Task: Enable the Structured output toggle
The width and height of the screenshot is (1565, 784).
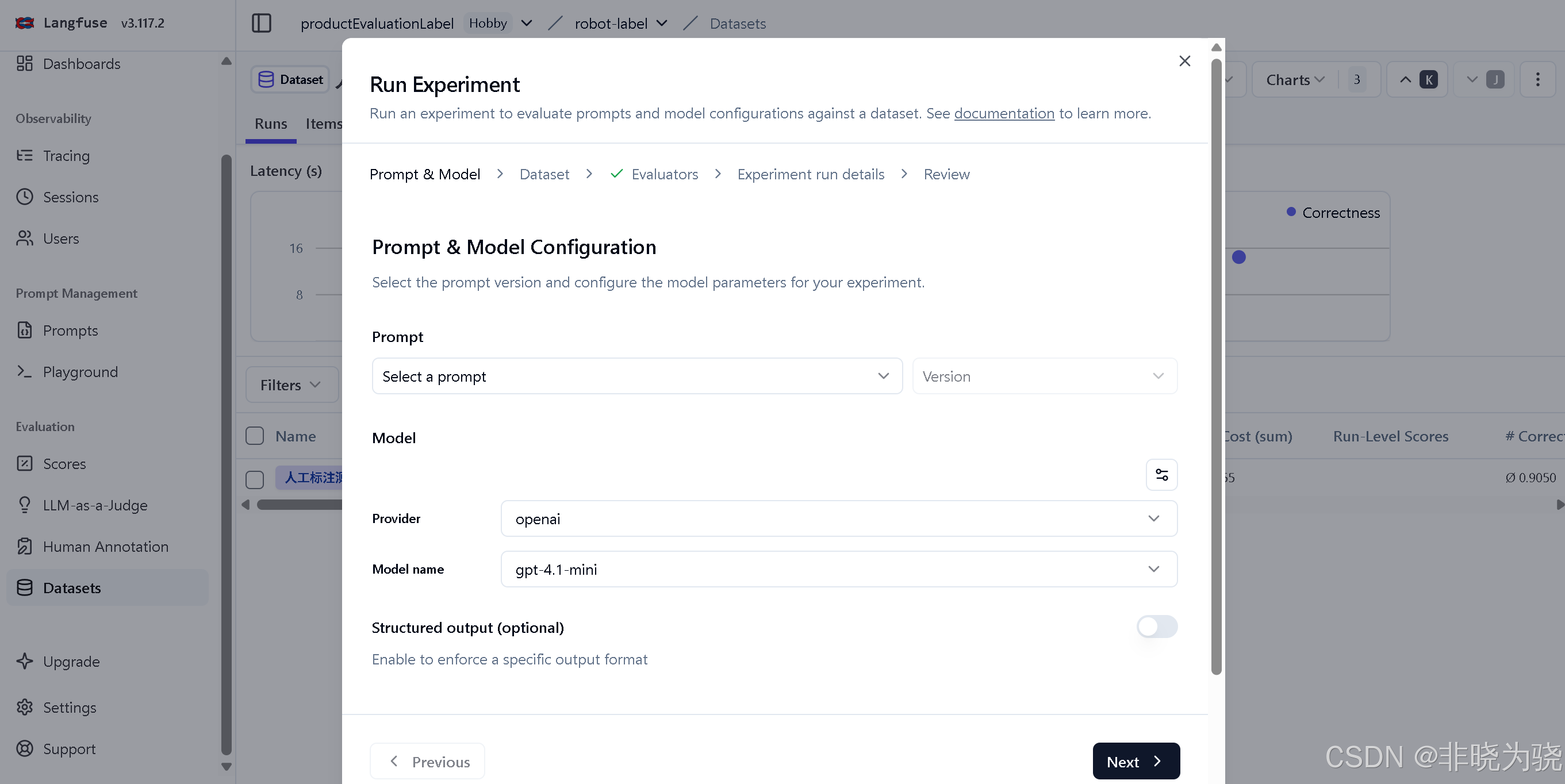Action: [x=1156, y=626]
